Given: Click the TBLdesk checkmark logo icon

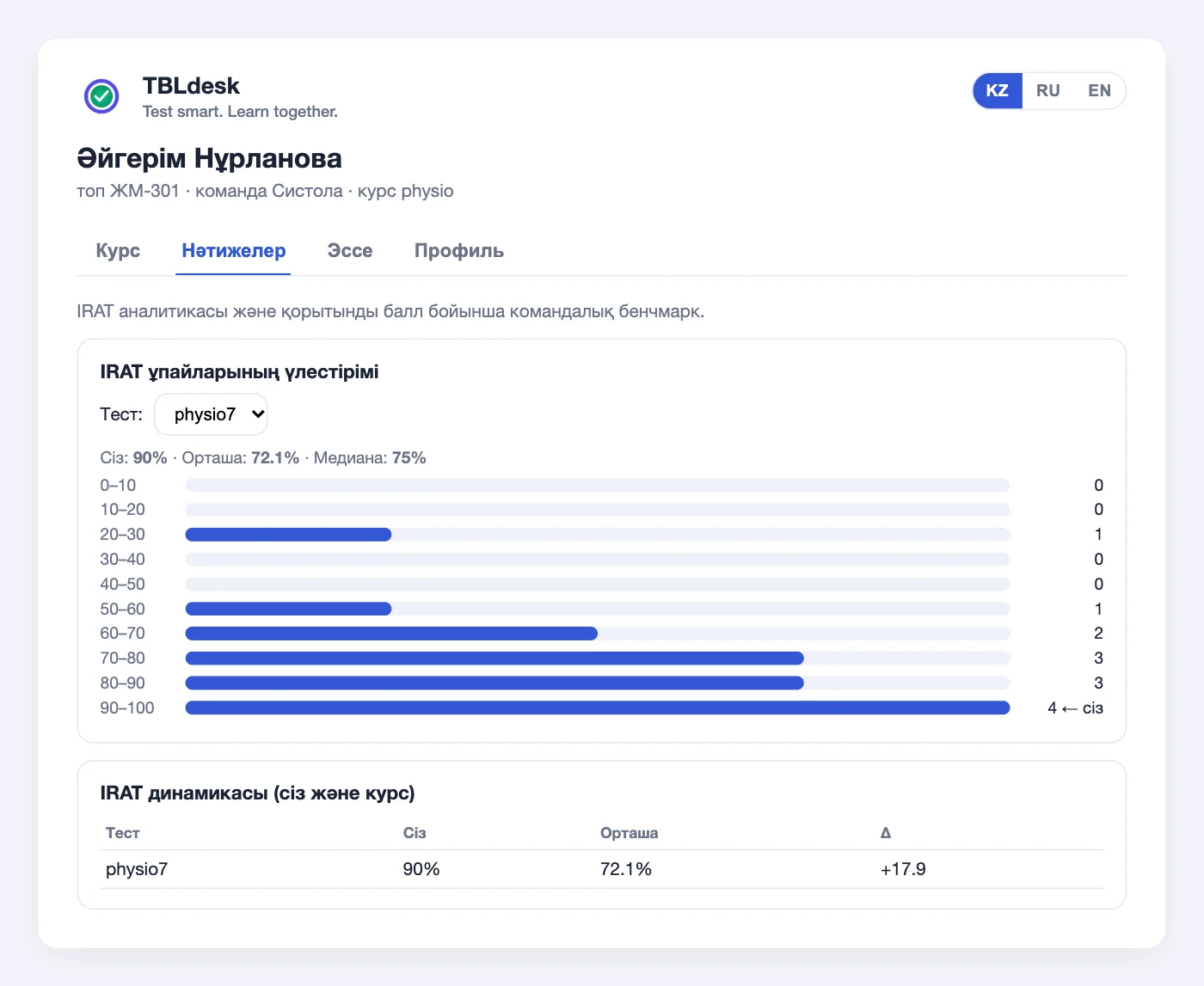Looking at the screenshot, I should tap(101, 96).
